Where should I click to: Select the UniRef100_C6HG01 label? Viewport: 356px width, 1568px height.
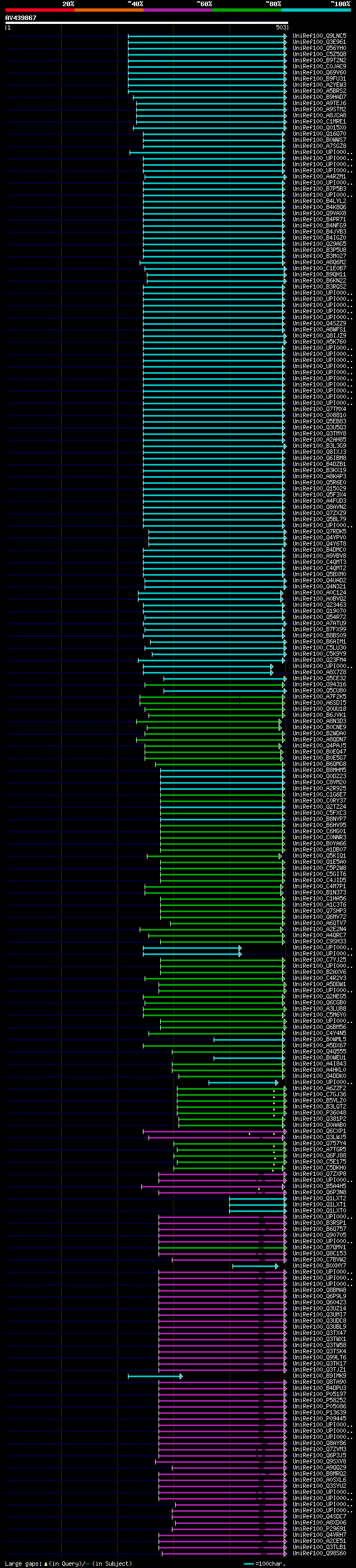[319, 831]
